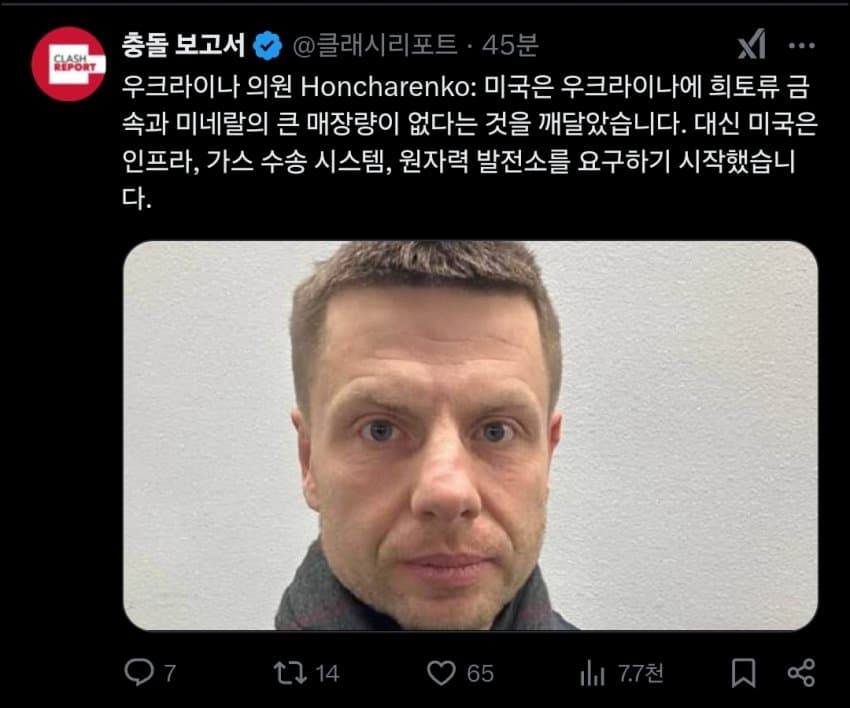The height and width of the screenshot is (708, 850).
Task: Click the reply count 7
Action: pos(170,673)
